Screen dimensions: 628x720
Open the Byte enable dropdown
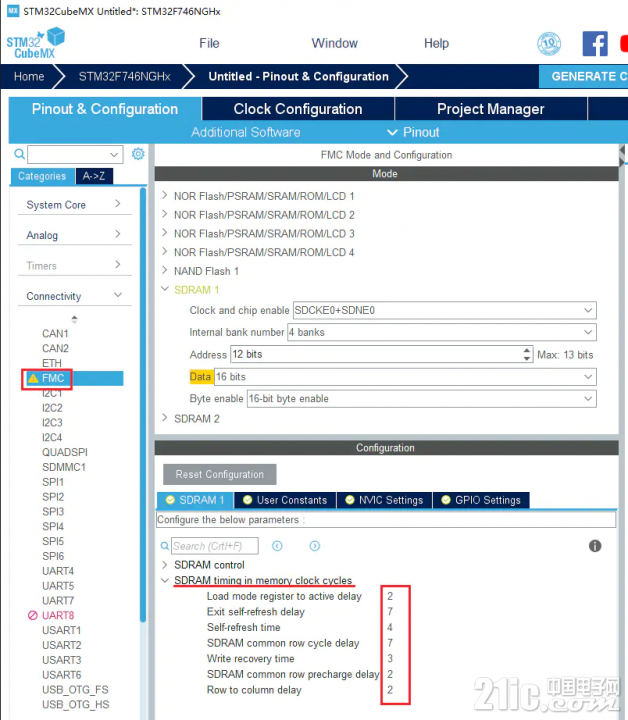click(421, 399)
